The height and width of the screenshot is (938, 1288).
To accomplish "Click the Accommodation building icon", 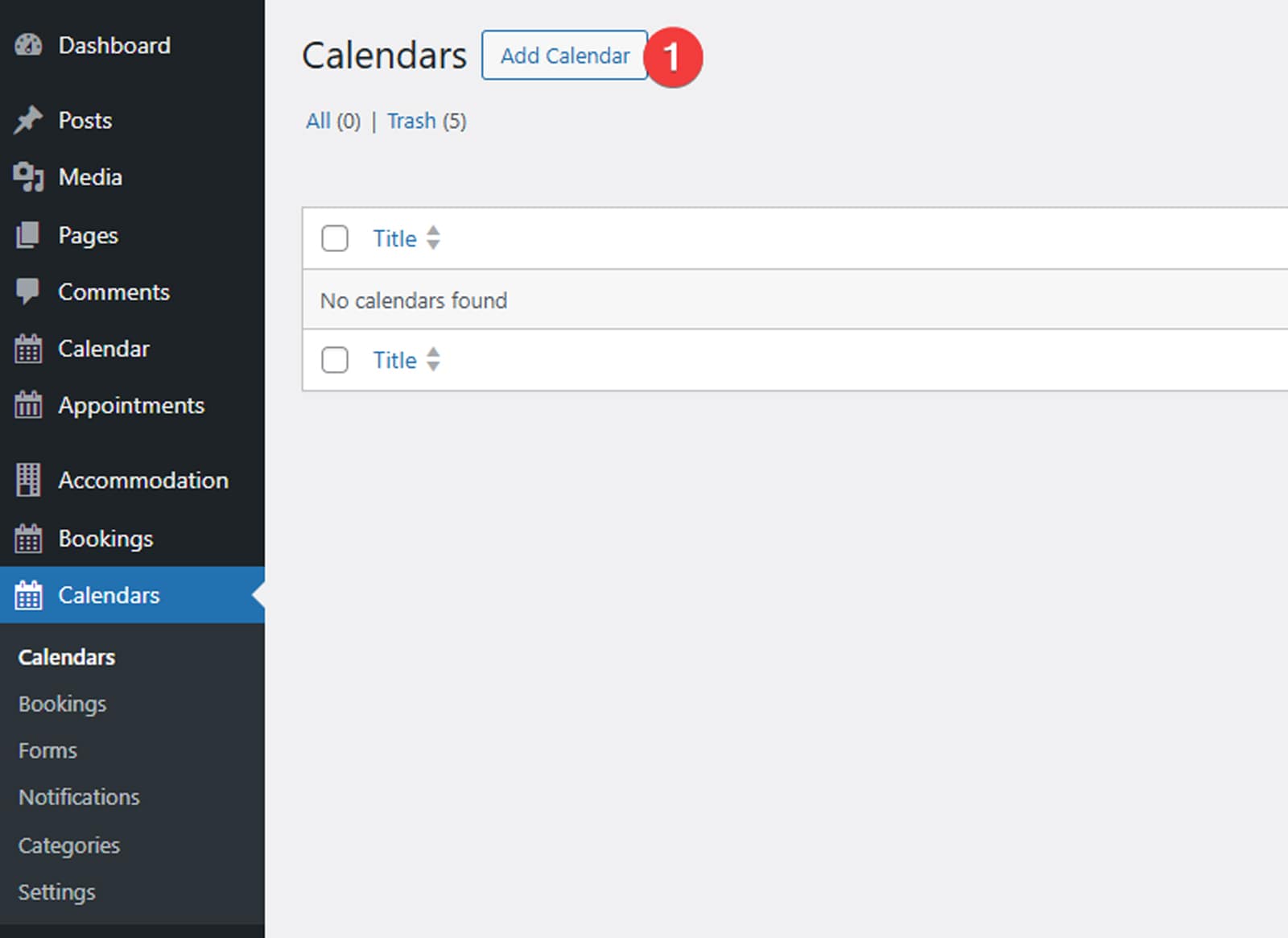I will [29, 480].
